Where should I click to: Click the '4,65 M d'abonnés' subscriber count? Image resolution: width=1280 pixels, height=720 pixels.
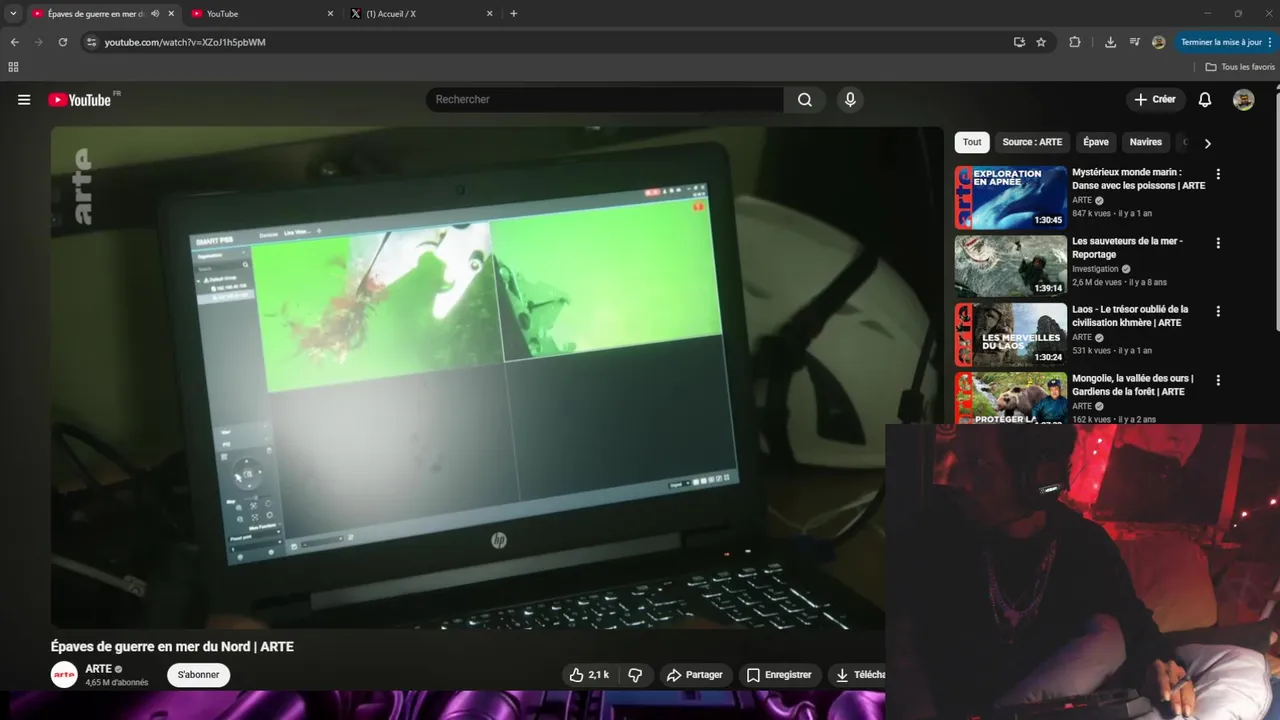point(117,683)
